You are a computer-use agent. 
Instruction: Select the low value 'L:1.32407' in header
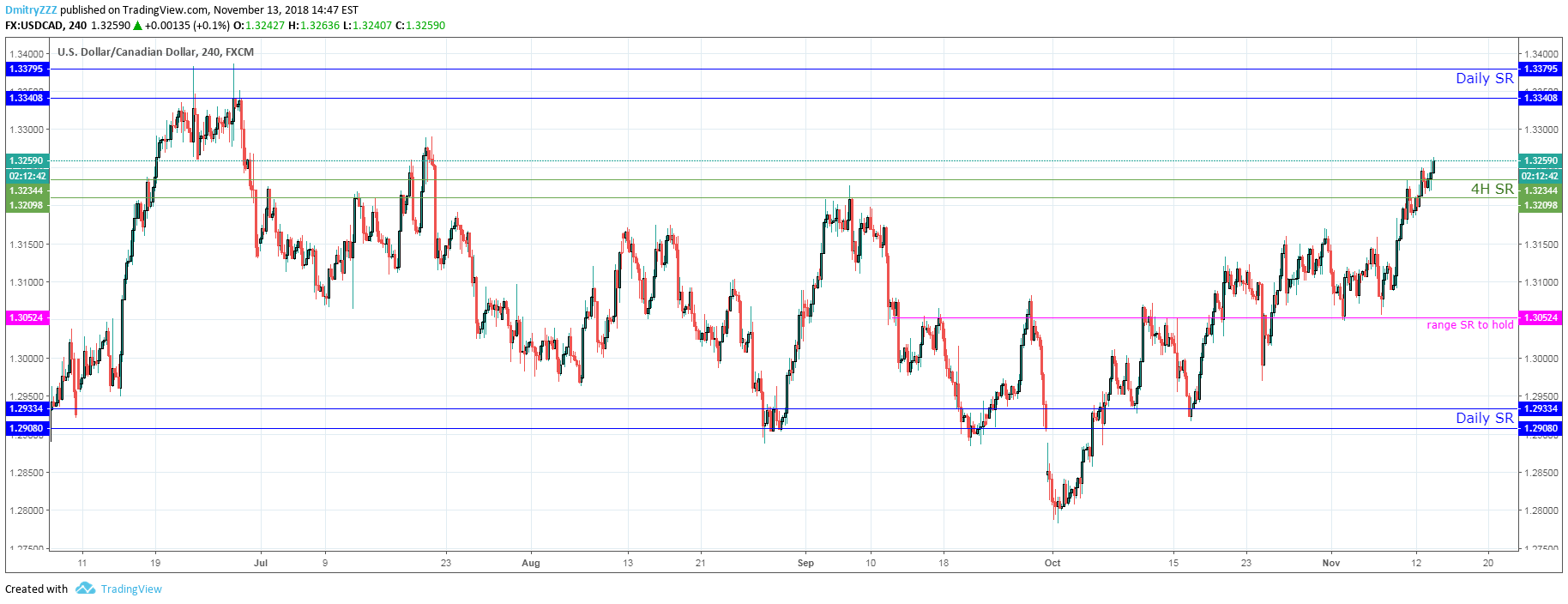tap(368, 26)
